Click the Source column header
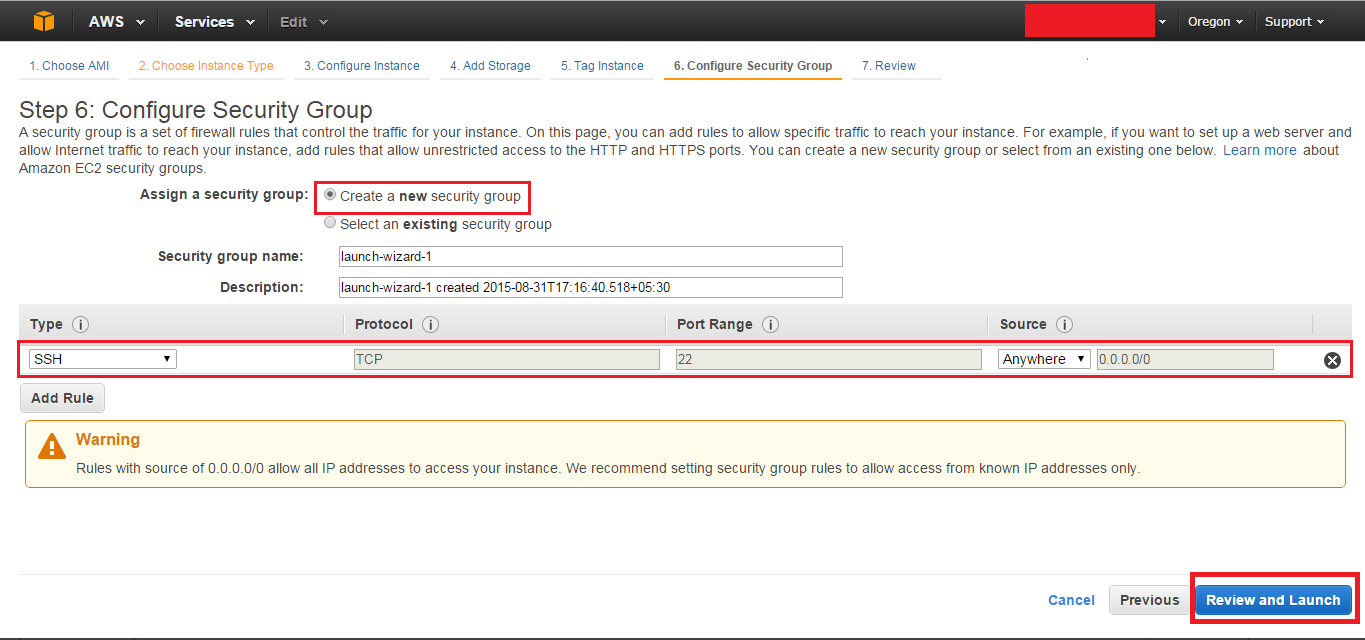 point(1023,325)
